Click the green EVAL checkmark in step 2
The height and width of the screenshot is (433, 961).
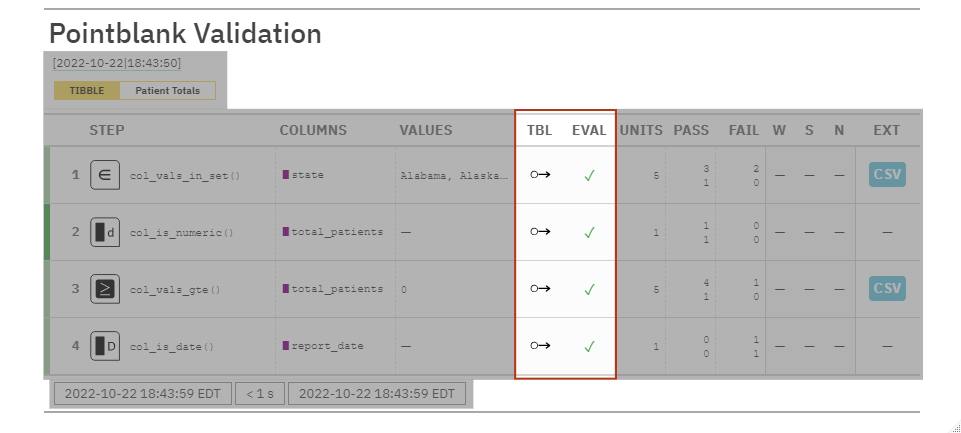point(589,232)
